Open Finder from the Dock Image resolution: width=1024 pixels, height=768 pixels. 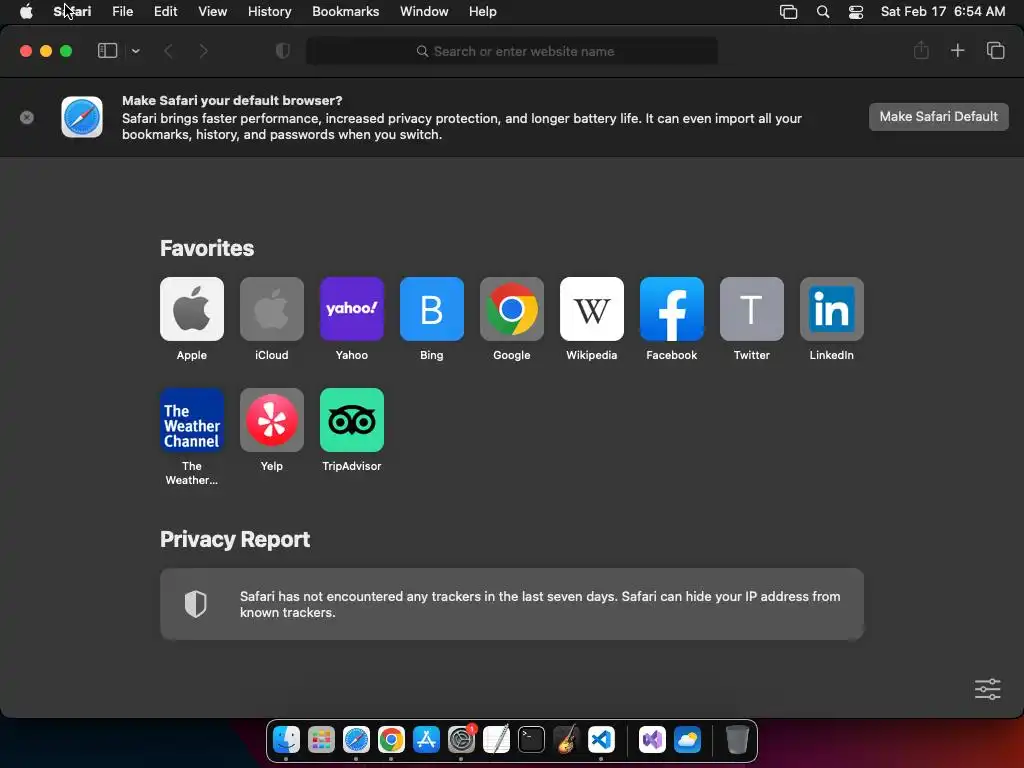pyautogui.click(x=286, y=740)
